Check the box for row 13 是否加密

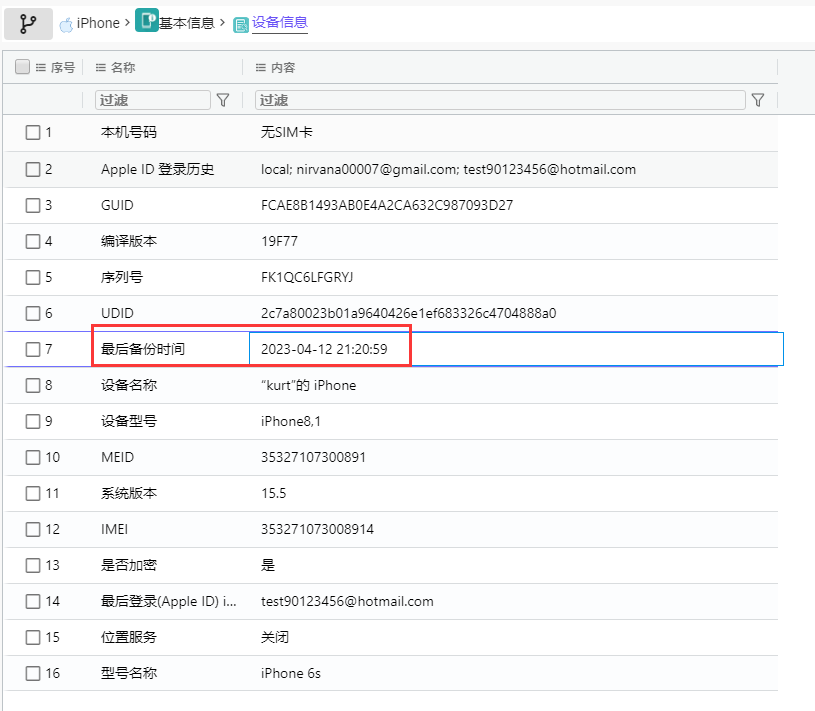point(33,565)
